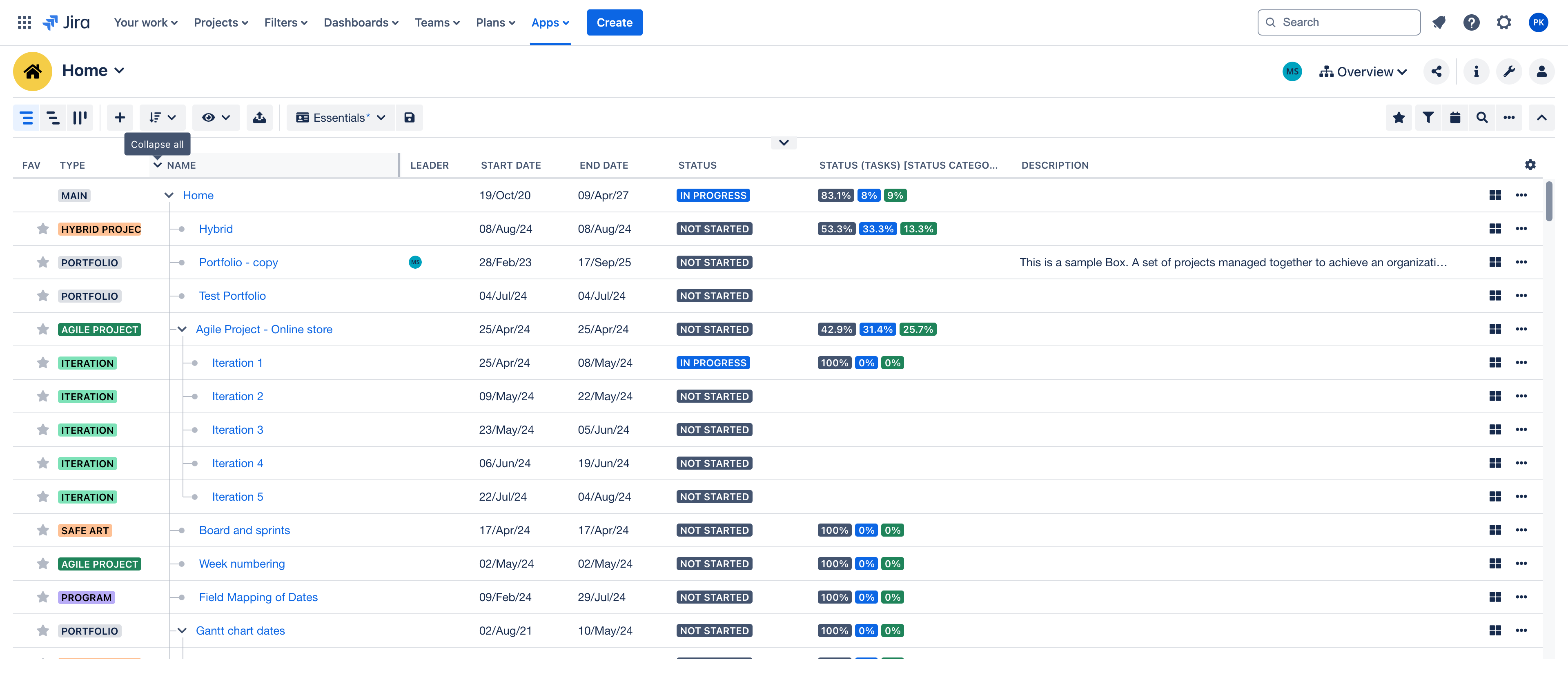Collapse the Gantt chart dates tree item

tap(181, 631)
